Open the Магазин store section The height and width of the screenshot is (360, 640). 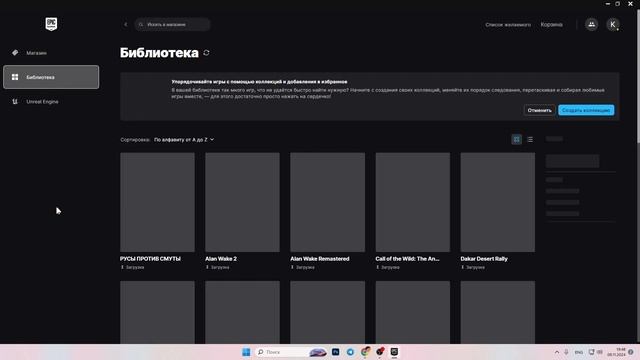coord(51,53)
